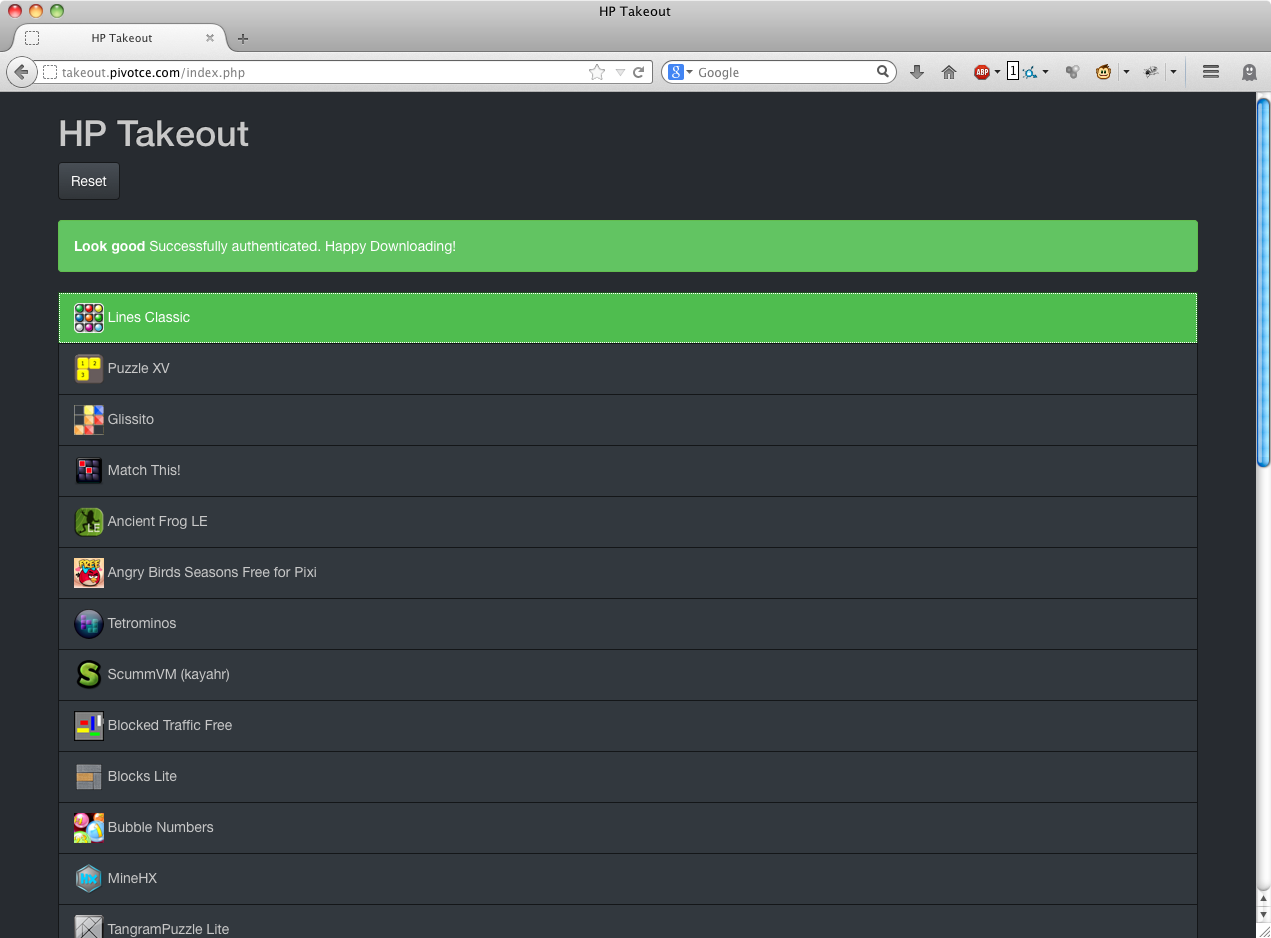1271x938 pixels.
Task: Click the Match This! app icon
Action: (x=89, y=471)
